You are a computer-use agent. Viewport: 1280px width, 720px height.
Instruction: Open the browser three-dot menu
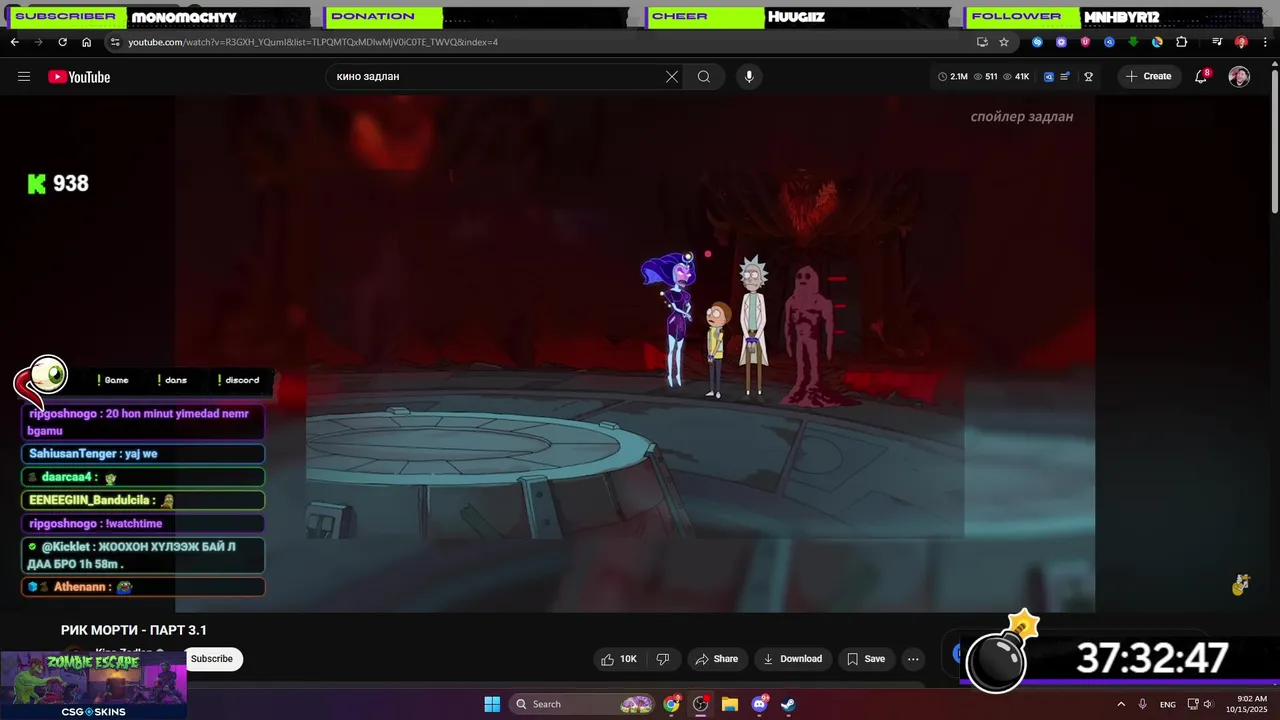(1265, 42)
